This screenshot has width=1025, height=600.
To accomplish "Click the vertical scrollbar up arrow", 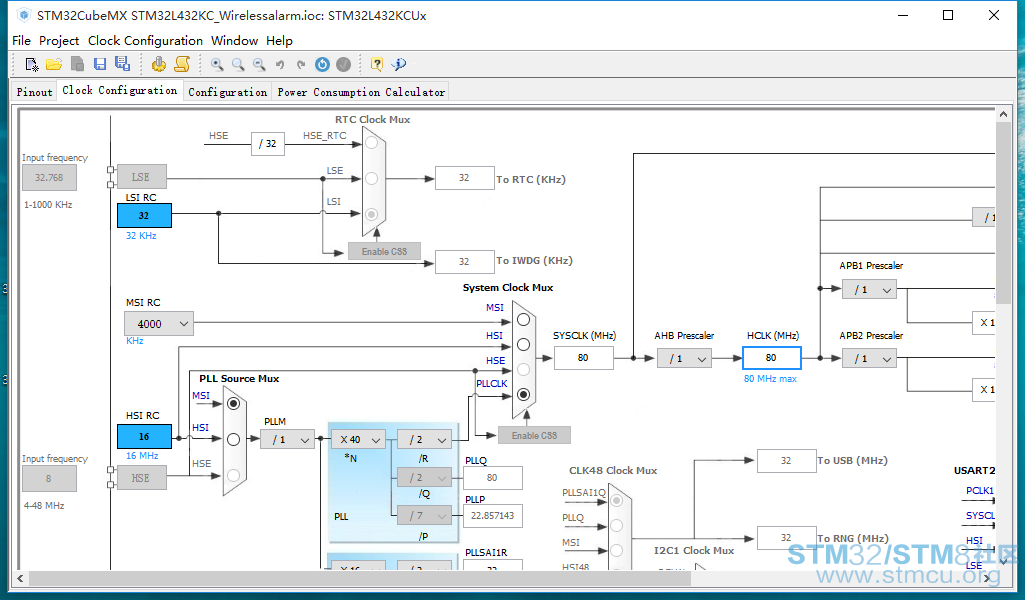I will click(1003, 114).
